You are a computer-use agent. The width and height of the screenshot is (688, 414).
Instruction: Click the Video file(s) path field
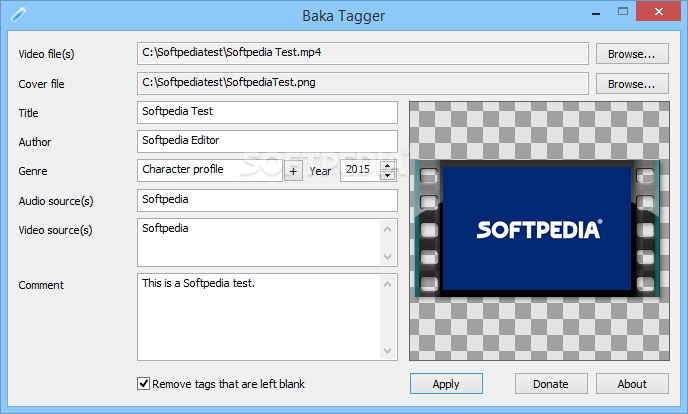coord(362,53)
